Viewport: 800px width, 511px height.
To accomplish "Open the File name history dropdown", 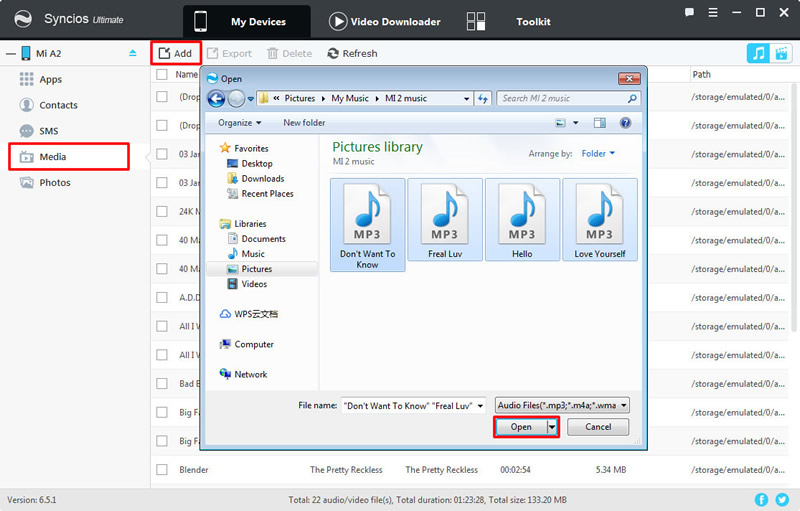I will point(480,406).
